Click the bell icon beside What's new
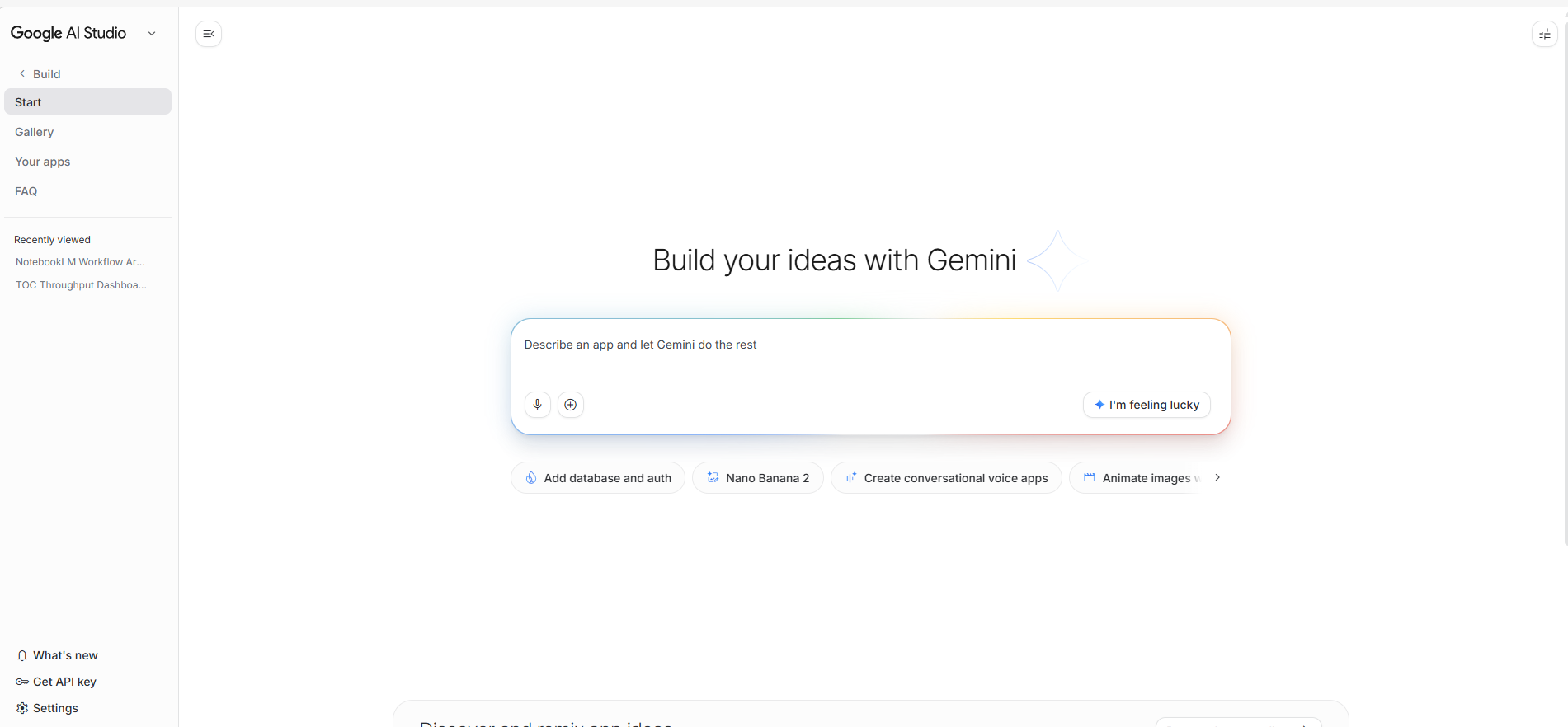1568x727 pixels. (x=22, y=655)
